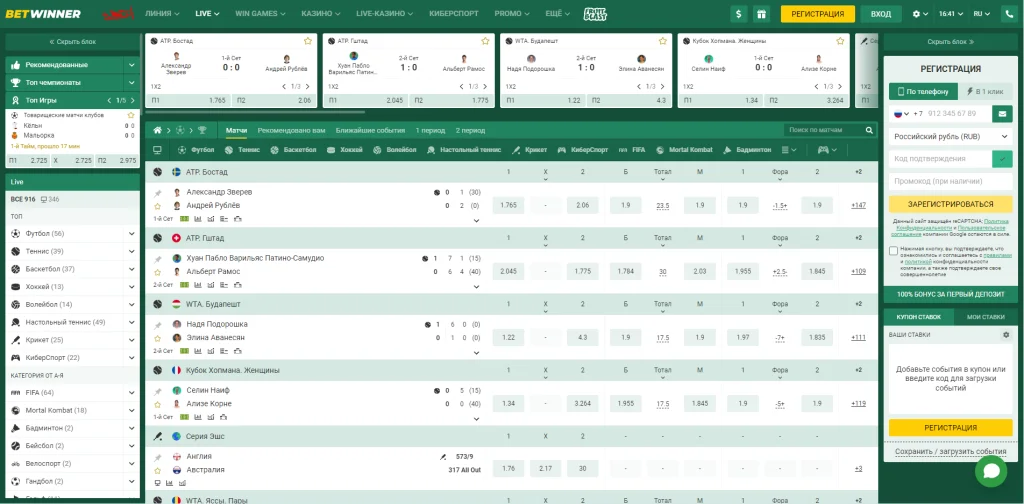The height and width of the screenshot is (504, 1024).
Task: Go to next Топ Игры slide
Action: coord(133,101)
